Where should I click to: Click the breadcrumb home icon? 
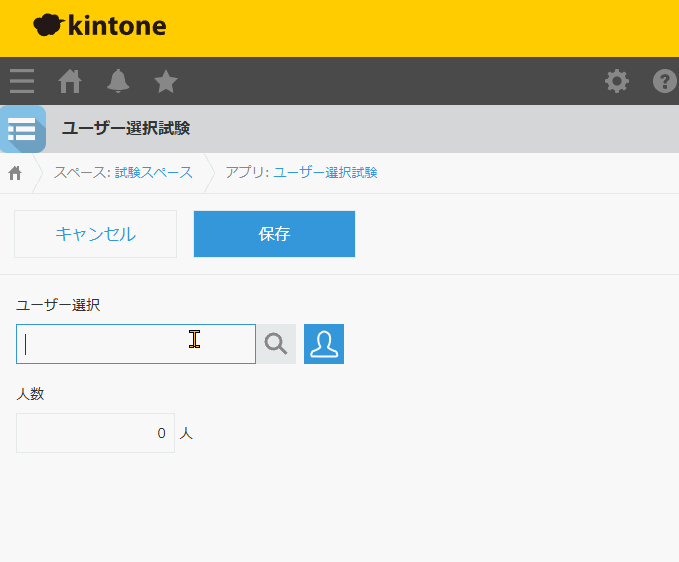click(15, 173)
